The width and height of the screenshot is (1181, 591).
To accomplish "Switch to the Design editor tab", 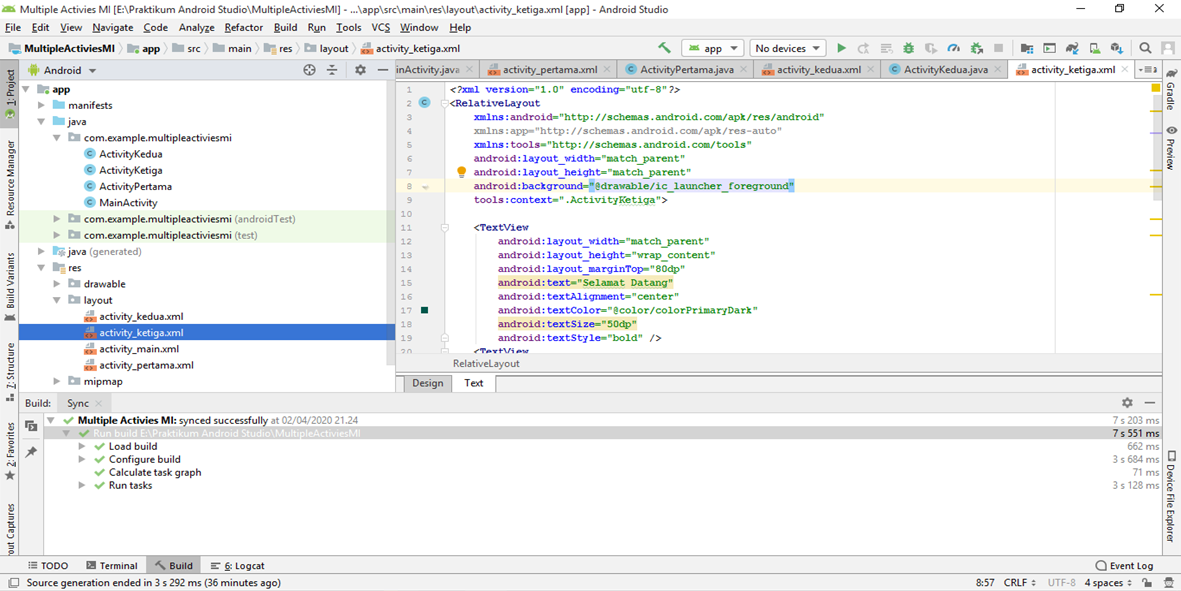I will 428,383.
